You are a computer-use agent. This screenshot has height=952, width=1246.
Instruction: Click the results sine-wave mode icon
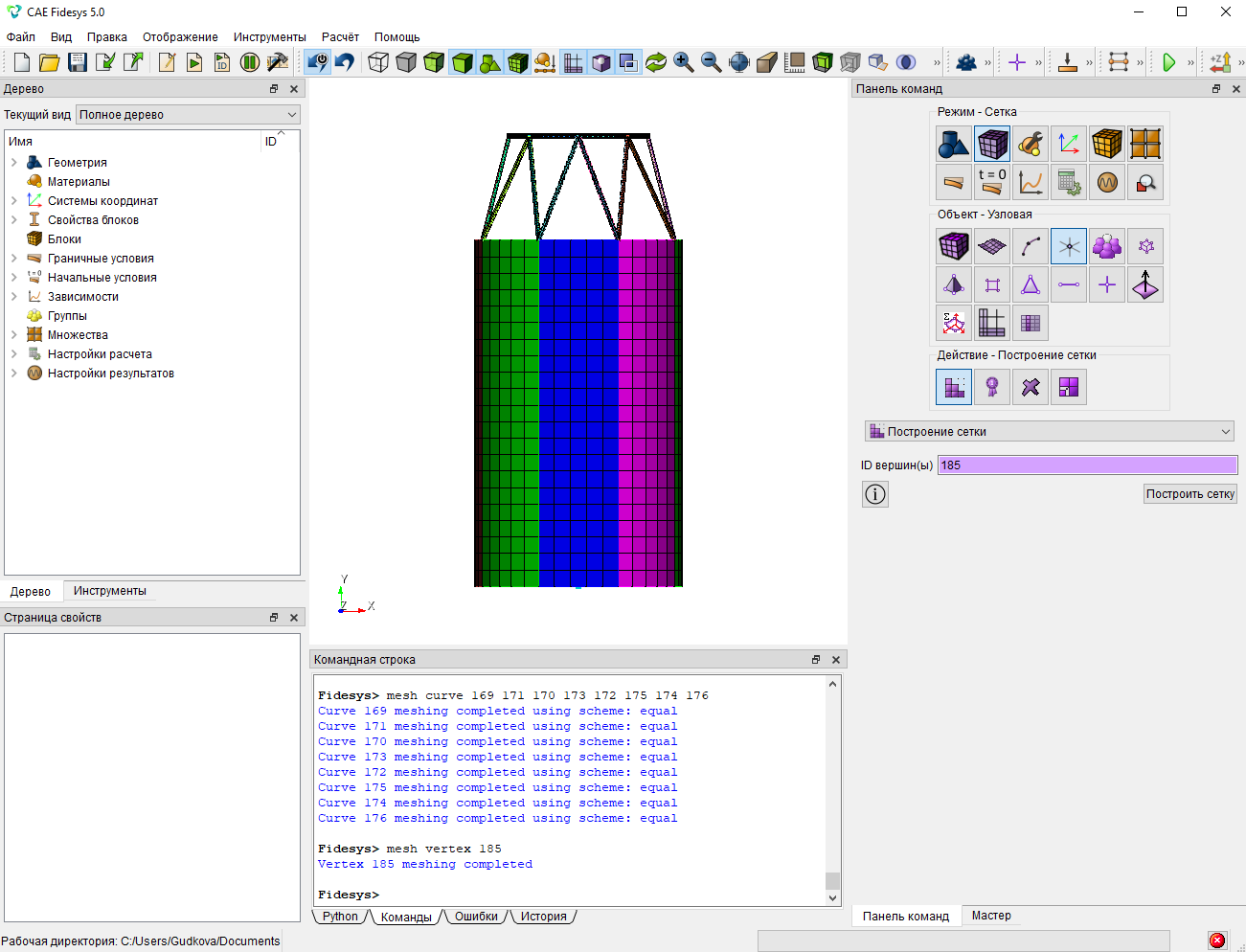(1107, 182)
